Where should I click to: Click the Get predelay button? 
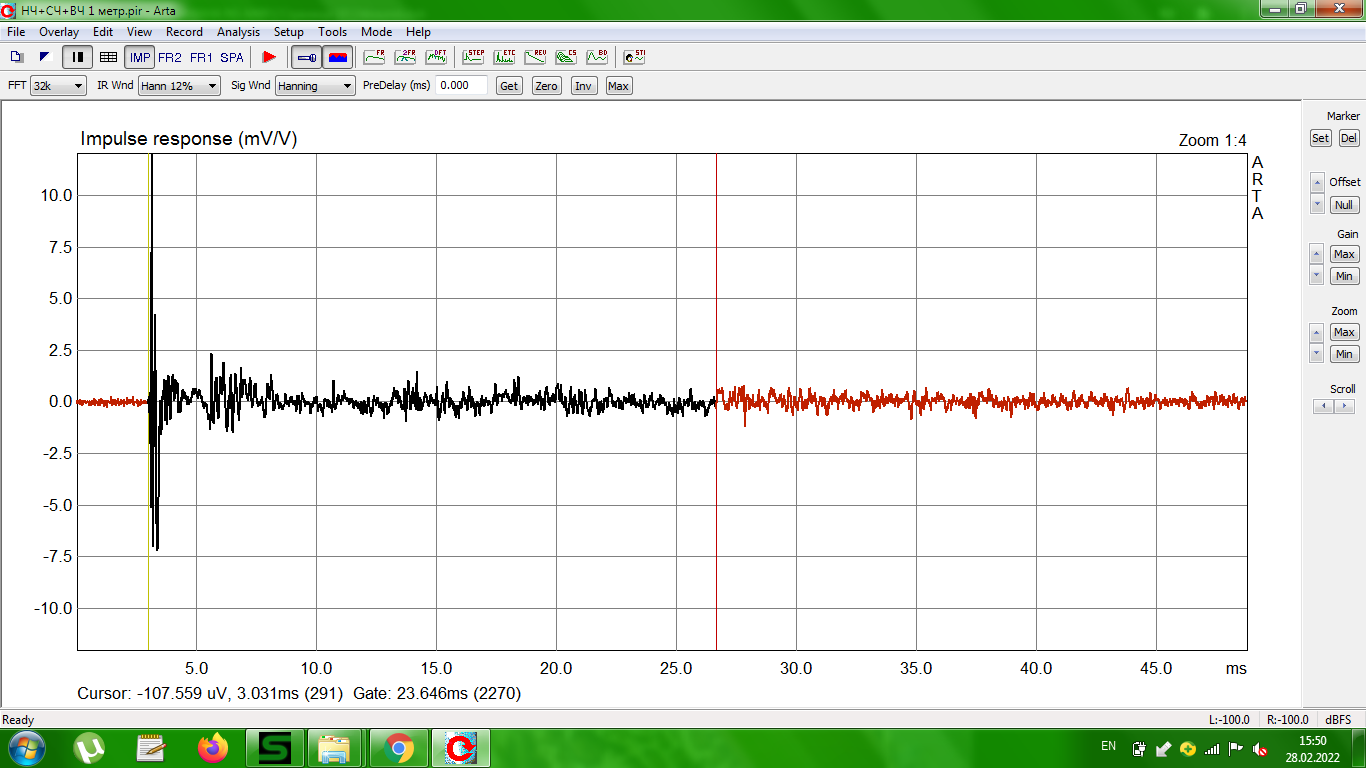pyautogui.click(x=509, y=86)
